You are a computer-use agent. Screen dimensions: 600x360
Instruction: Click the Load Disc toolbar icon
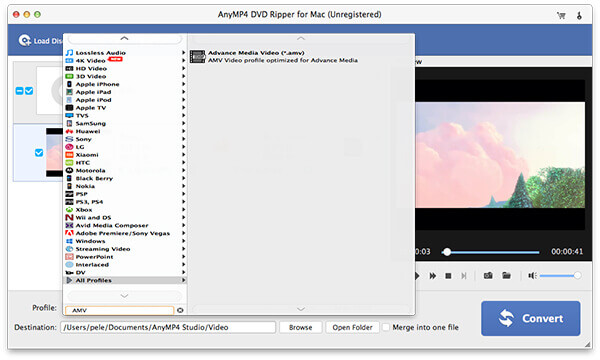point(24,41)
